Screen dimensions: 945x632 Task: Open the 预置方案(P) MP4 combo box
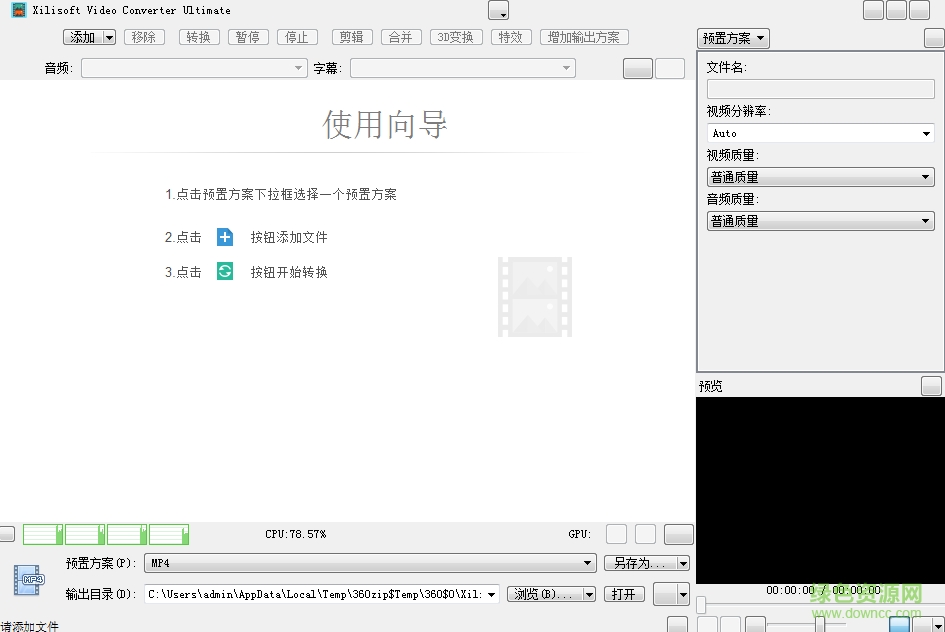click(370, 562)
